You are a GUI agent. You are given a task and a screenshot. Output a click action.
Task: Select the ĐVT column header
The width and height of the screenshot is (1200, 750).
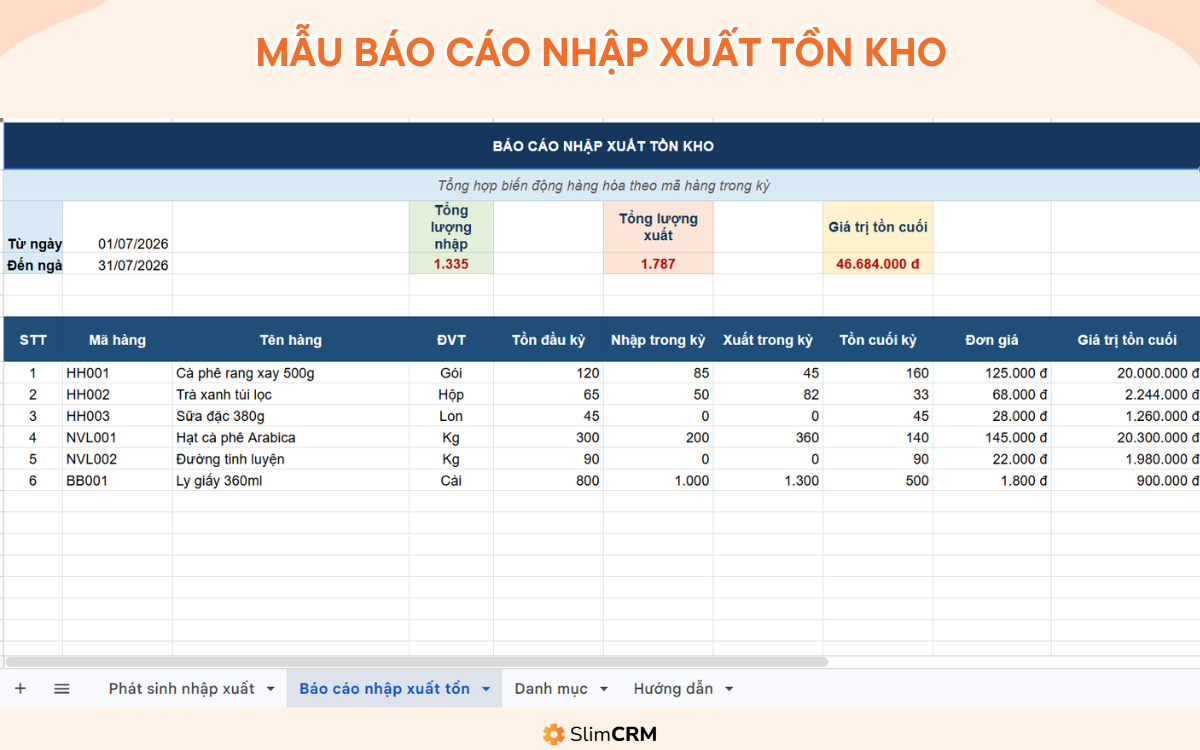451,340
